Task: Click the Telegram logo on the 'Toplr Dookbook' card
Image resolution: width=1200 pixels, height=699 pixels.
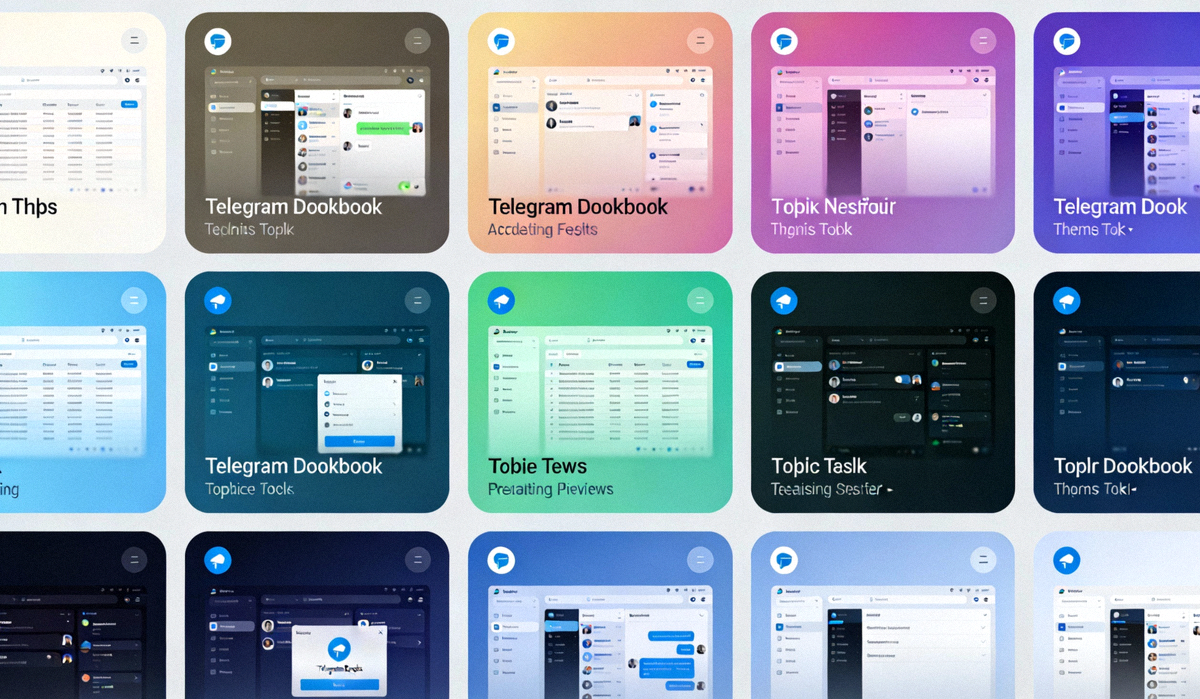Action: tap(1067, 299)
